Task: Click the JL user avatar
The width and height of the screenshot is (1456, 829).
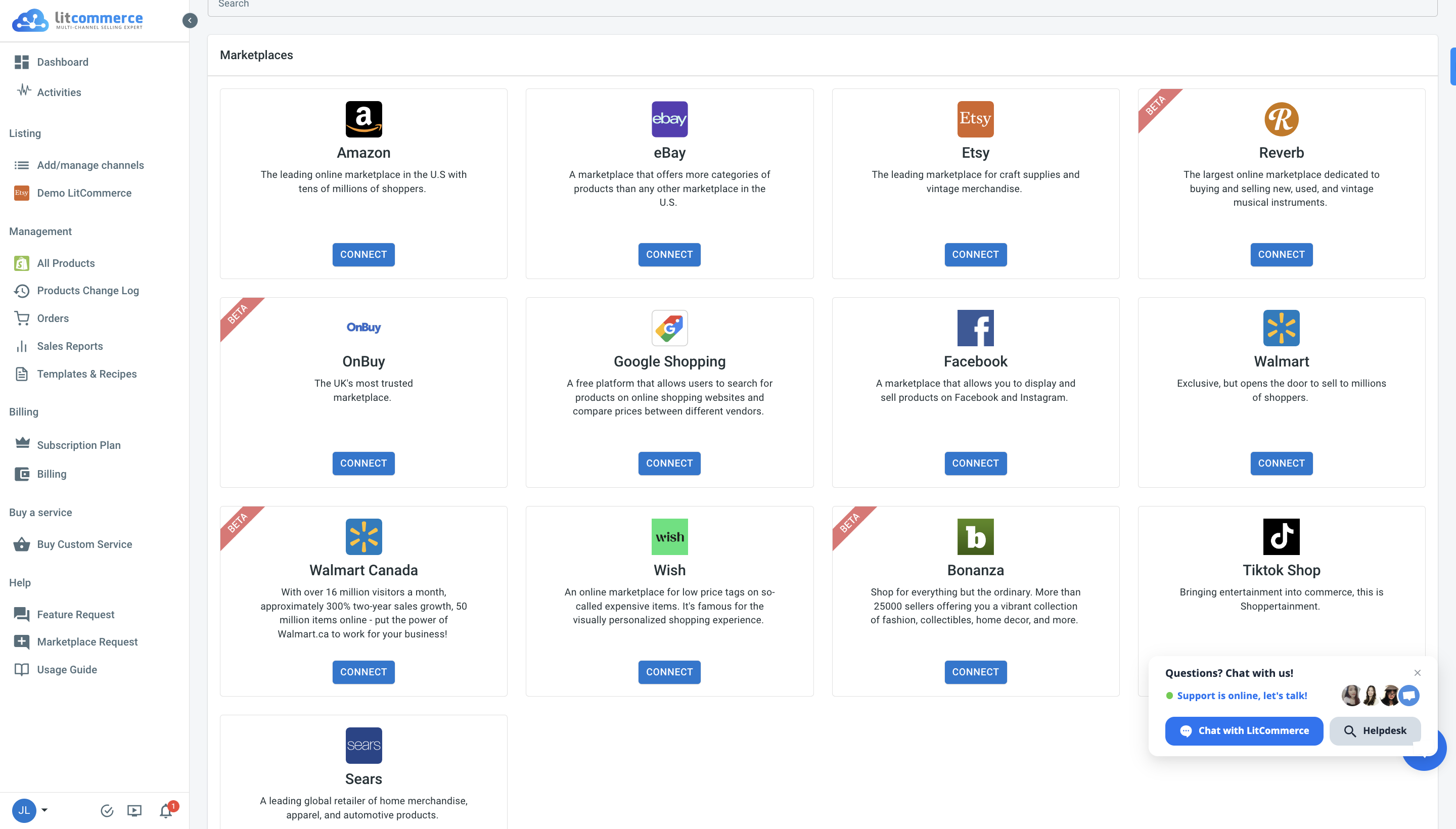Action: 24,810
